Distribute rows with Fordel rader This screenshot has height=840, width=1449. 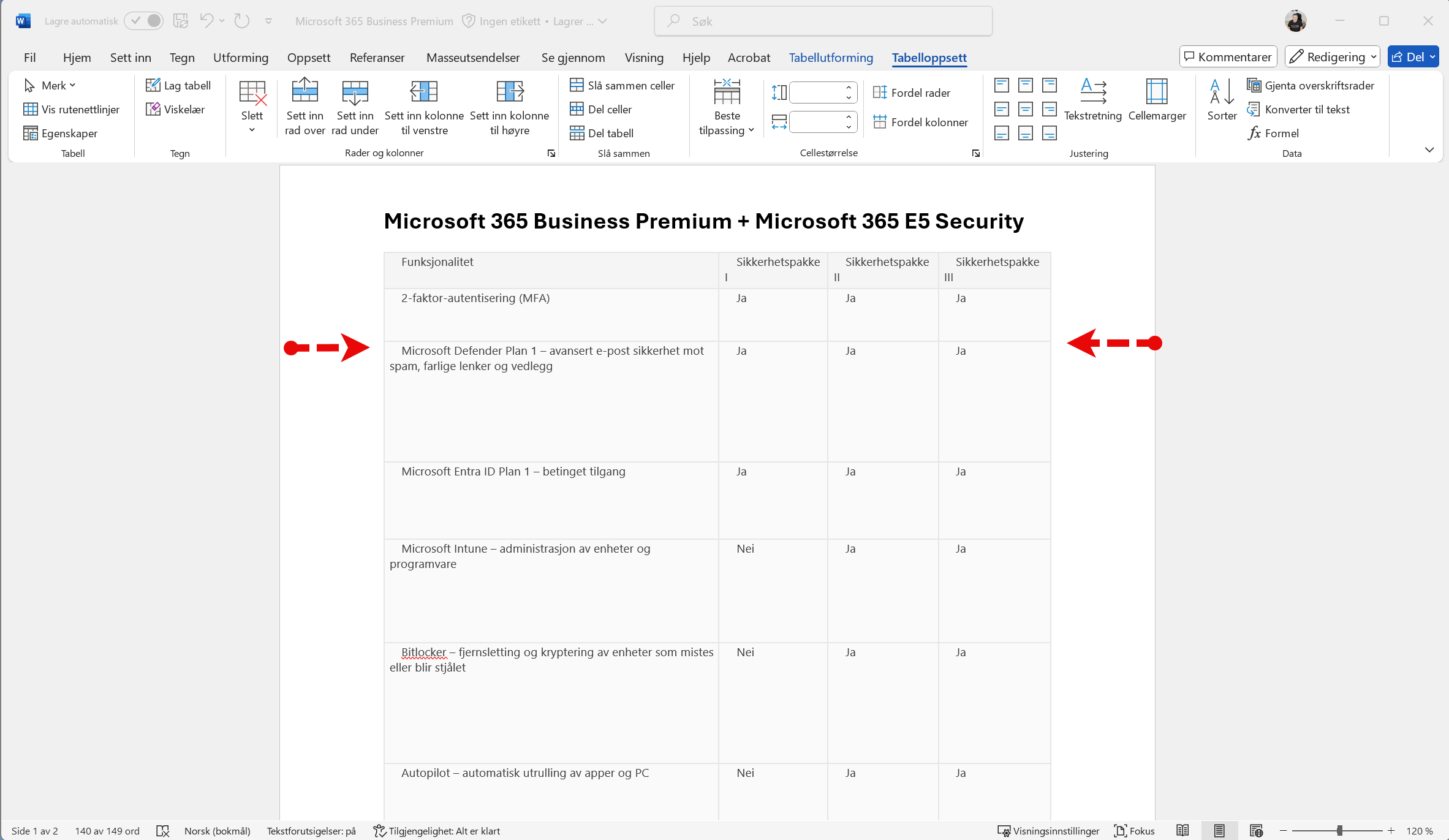pos(912,93)
